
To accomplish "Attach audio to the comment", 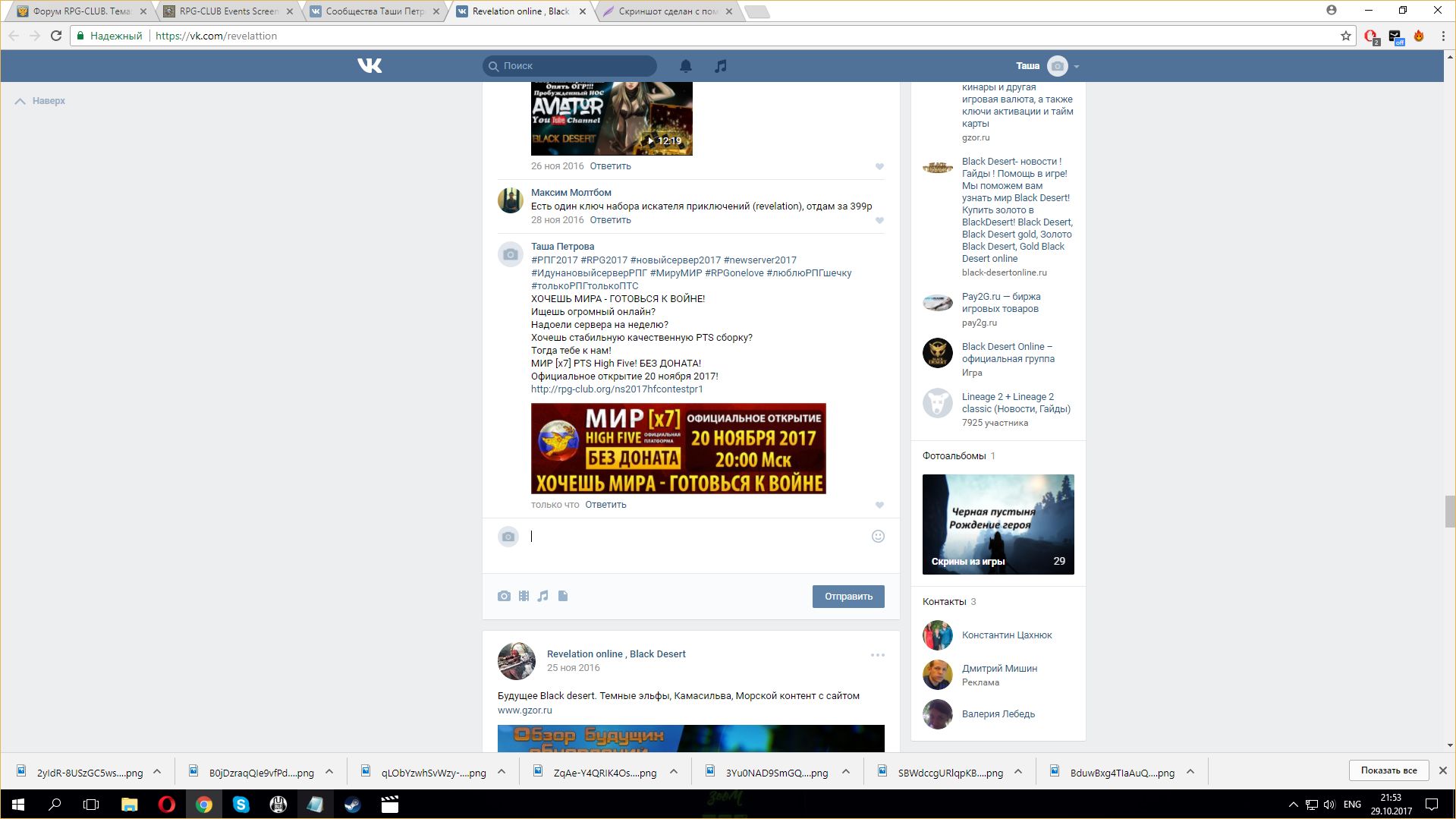I will coord(542,596).
